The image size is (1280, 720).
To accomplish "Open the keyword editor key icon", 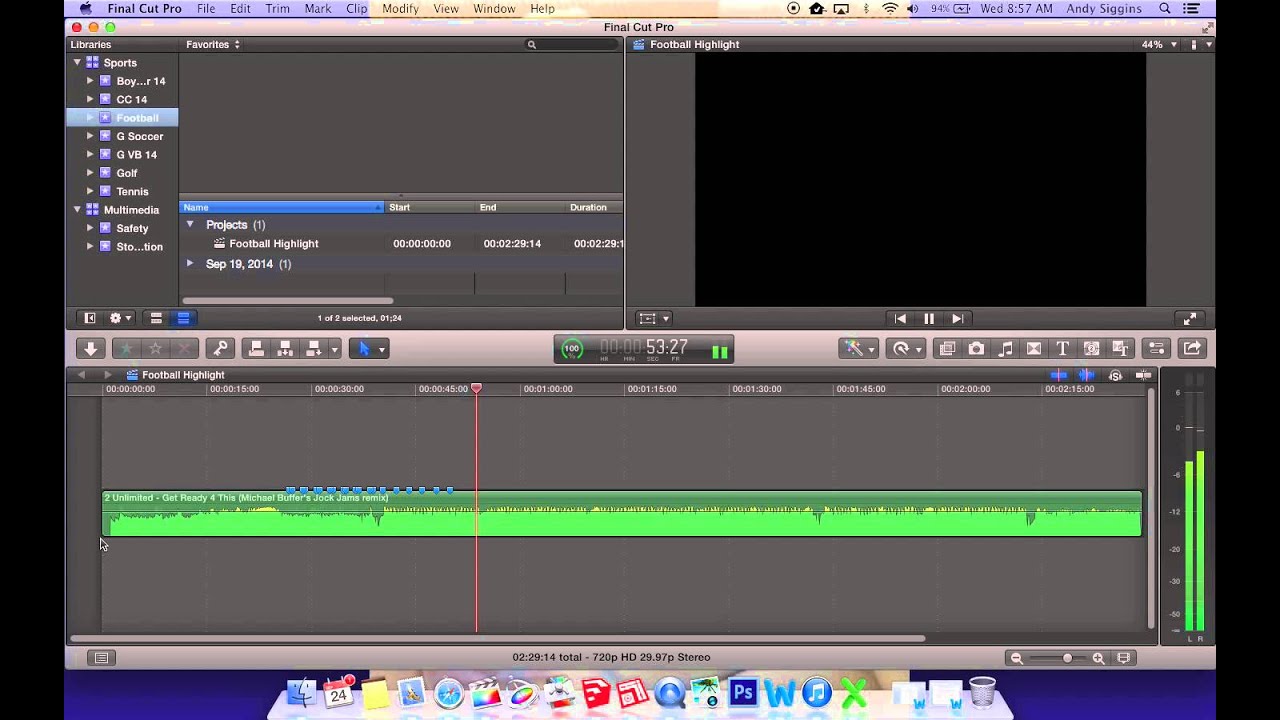I will pyautogui.click(x=220, y=348).
